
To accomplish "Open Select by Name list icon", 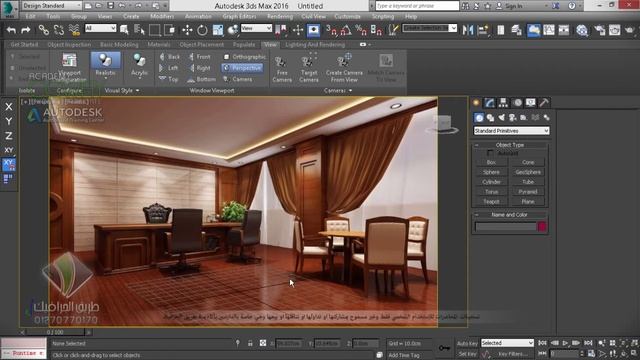I will coord(139,30).
